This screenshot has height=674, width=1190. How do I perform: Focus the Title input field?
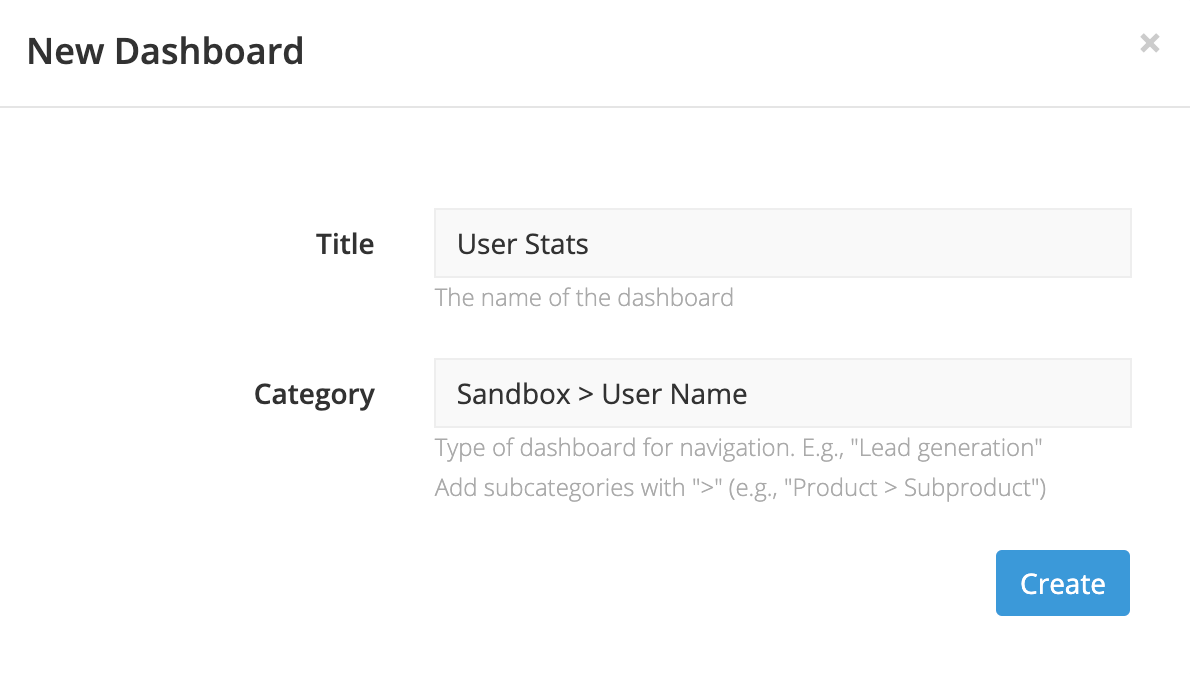point(782,243)
